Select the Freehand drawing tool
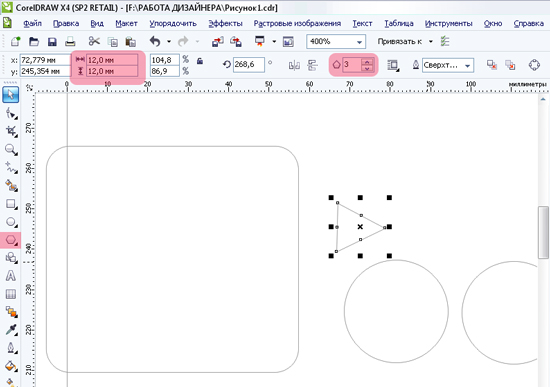The height and width of the screenshot is (387, 550). click(11, 168)
